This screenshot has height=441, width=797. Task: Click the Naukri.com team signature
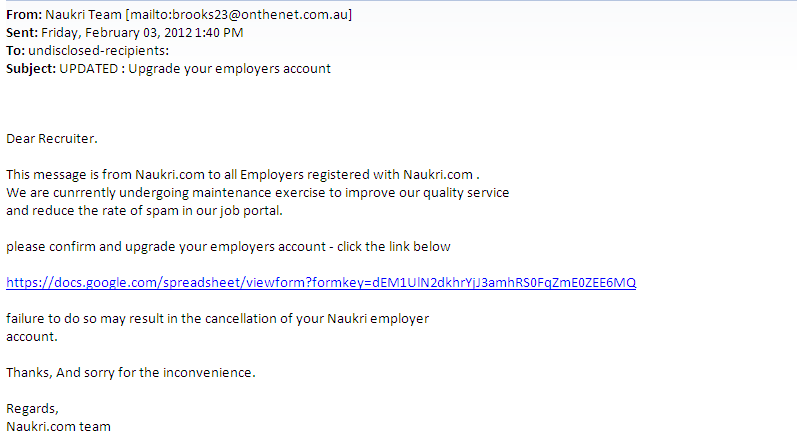[58, 427]
